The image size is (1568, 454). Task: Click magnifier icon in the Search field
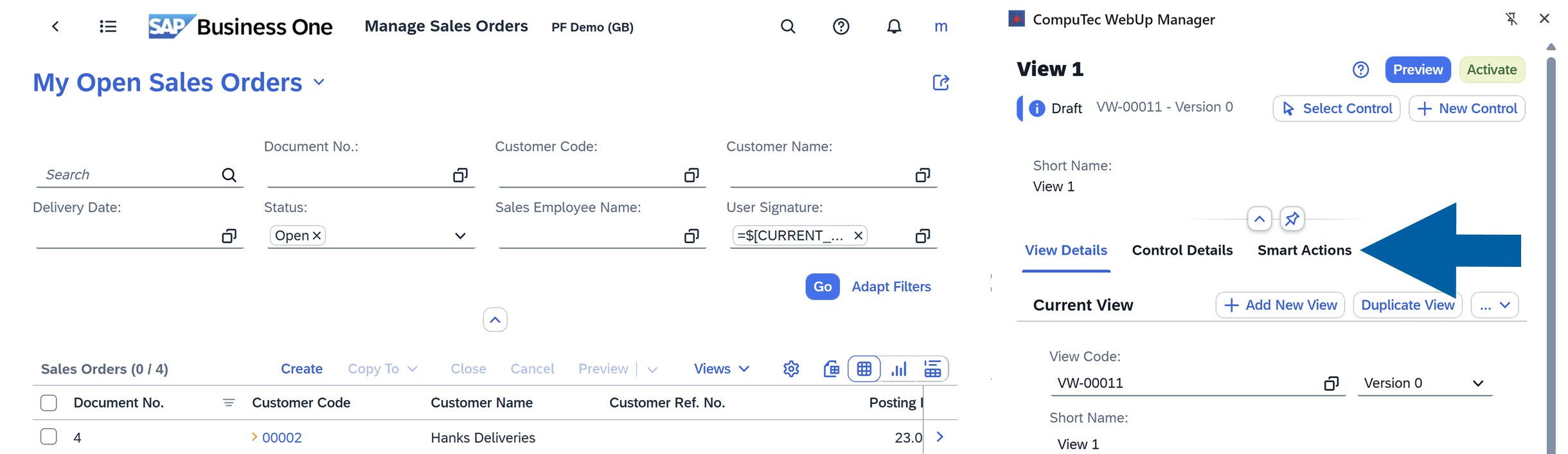point(229,175)
